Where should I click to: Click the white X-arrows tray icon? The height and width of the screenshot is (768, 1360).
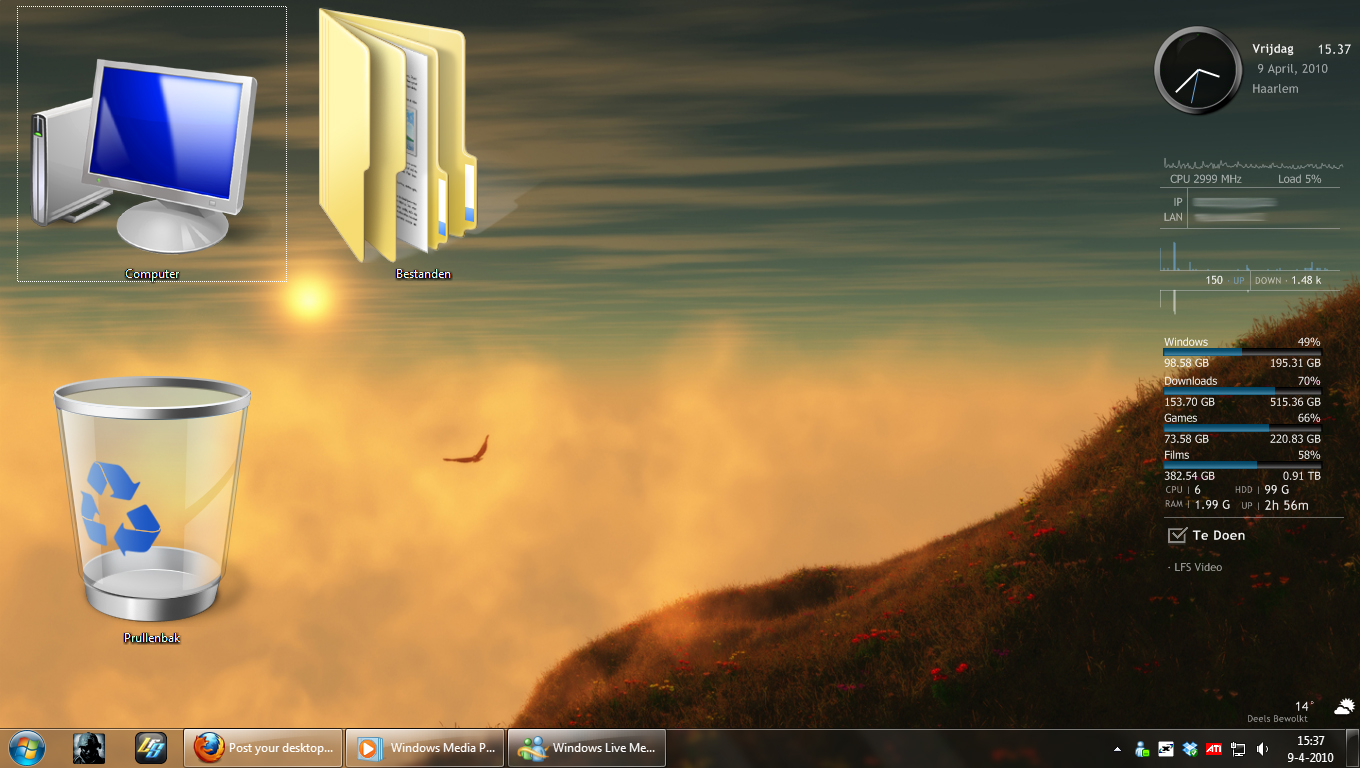tap(1166, 748)
